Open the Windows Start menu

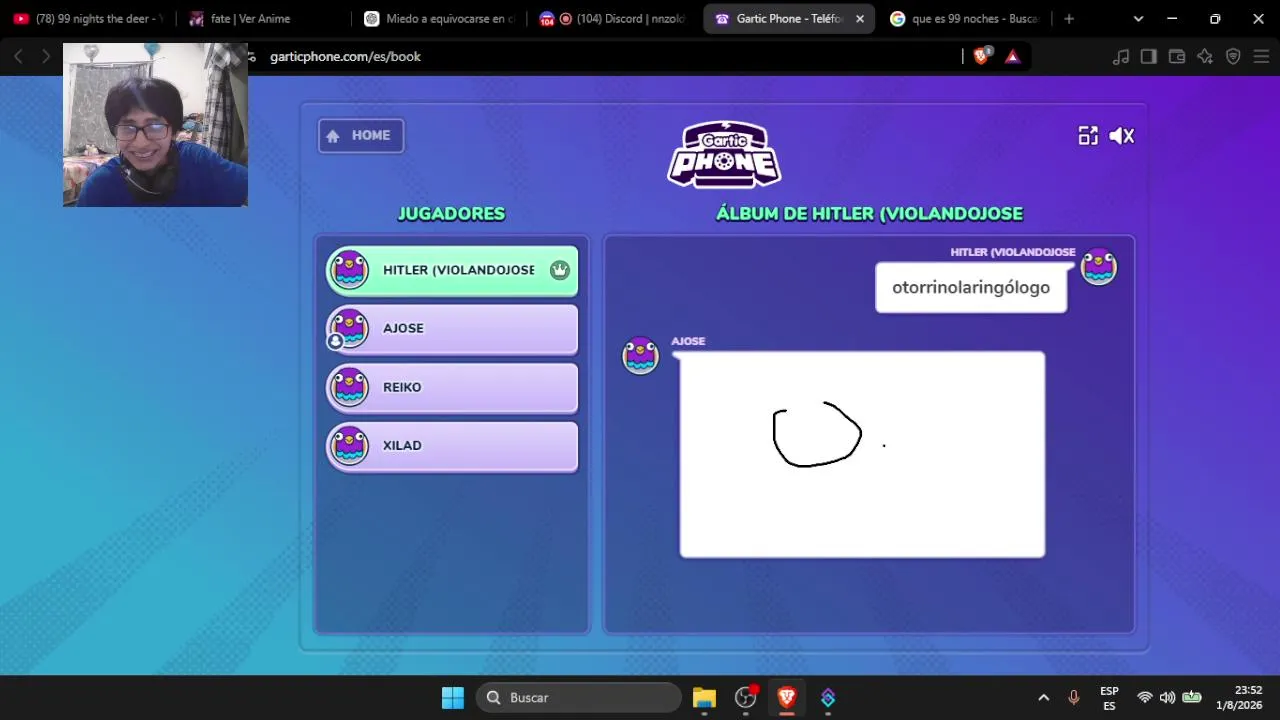[x=453, y=698]
